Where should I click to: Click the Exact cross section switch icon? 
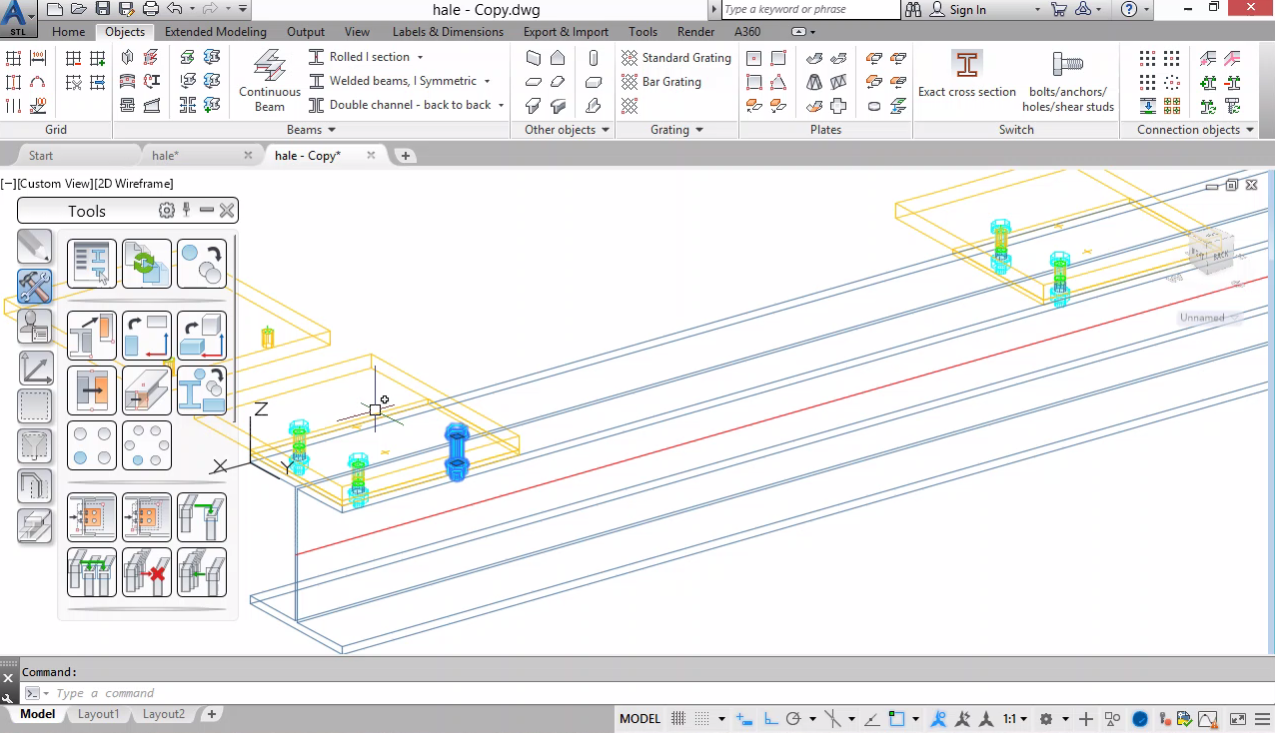pos(966,65)
